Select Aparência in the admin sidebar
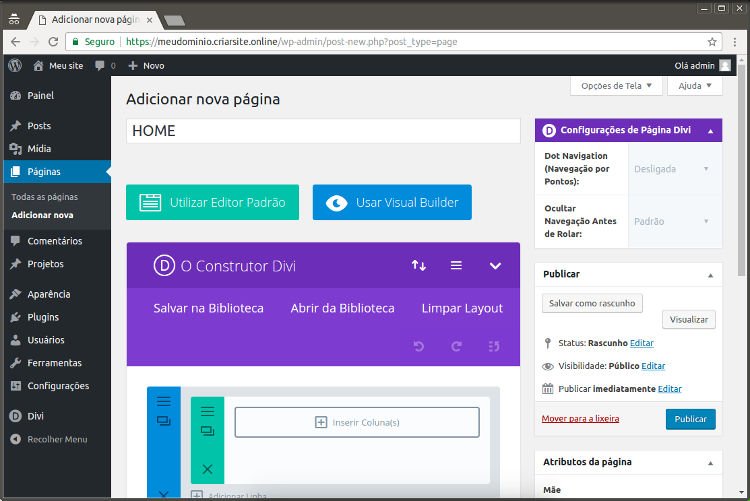This screenshot has height=501, width=750. (48, 294)
